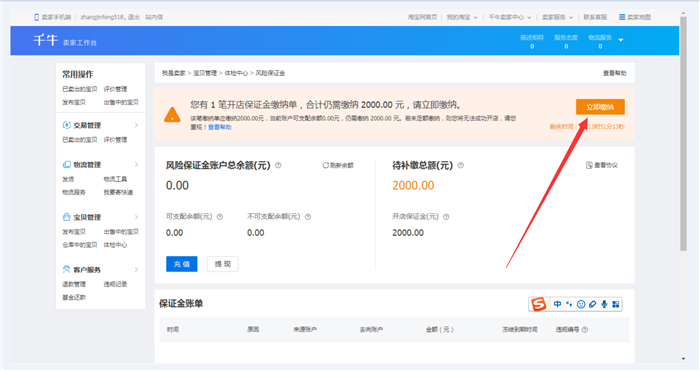Click the blue 充值 button
This screenshot has width=700, height=371.
pos(182,264)
